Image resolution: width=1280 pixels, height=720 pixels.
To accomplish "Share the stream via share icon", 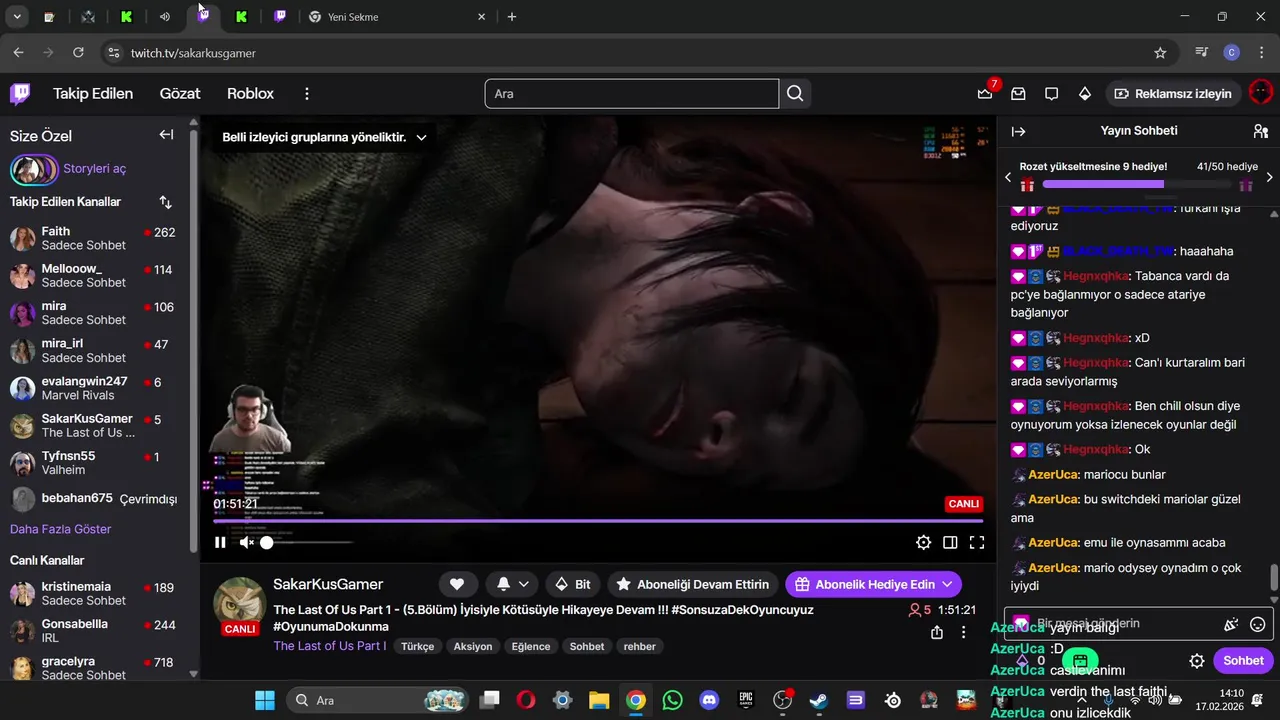I will tap(937, 632).
